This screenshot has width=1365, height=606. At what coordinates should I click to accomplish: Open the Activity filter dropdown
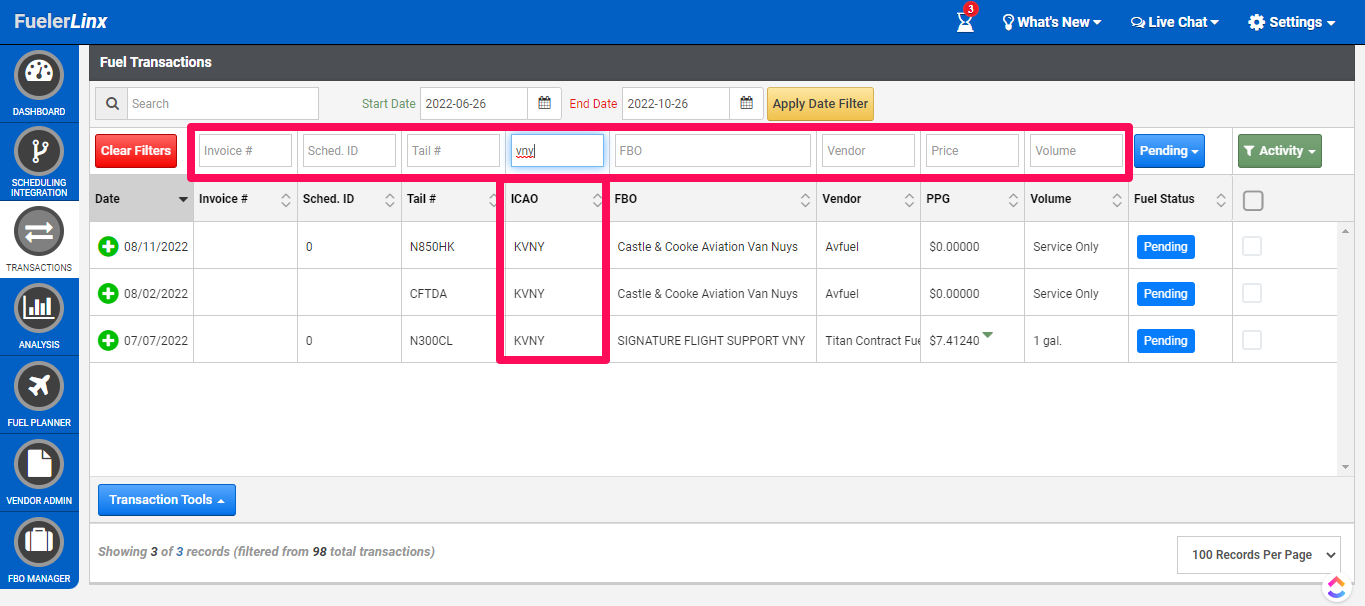pos(1279,151)
